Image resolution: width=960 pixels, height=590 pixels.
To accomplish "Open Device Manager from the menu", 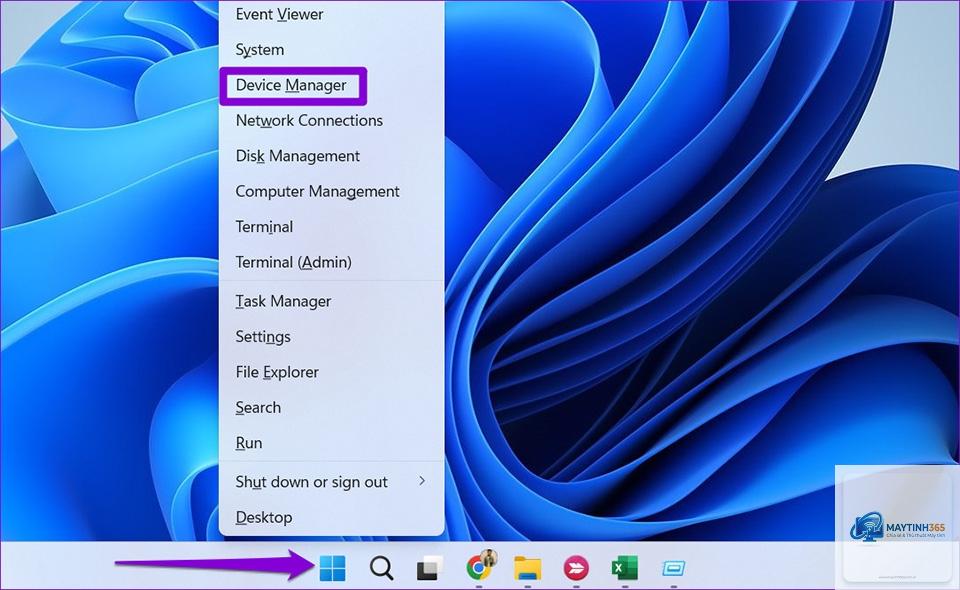I will [x=331, y=85].
